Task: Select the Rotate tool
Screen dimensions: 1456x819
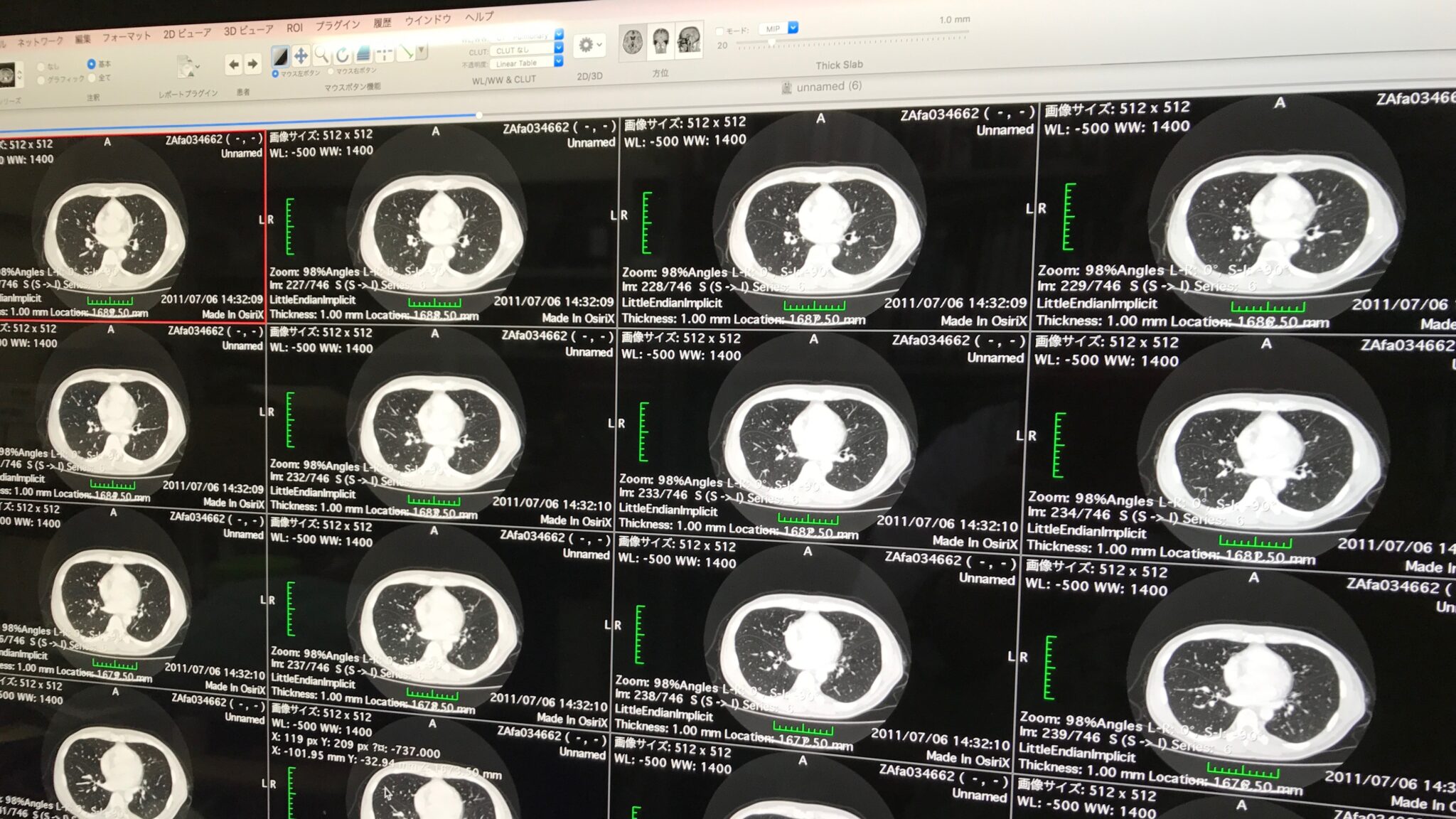Action: 342,54
